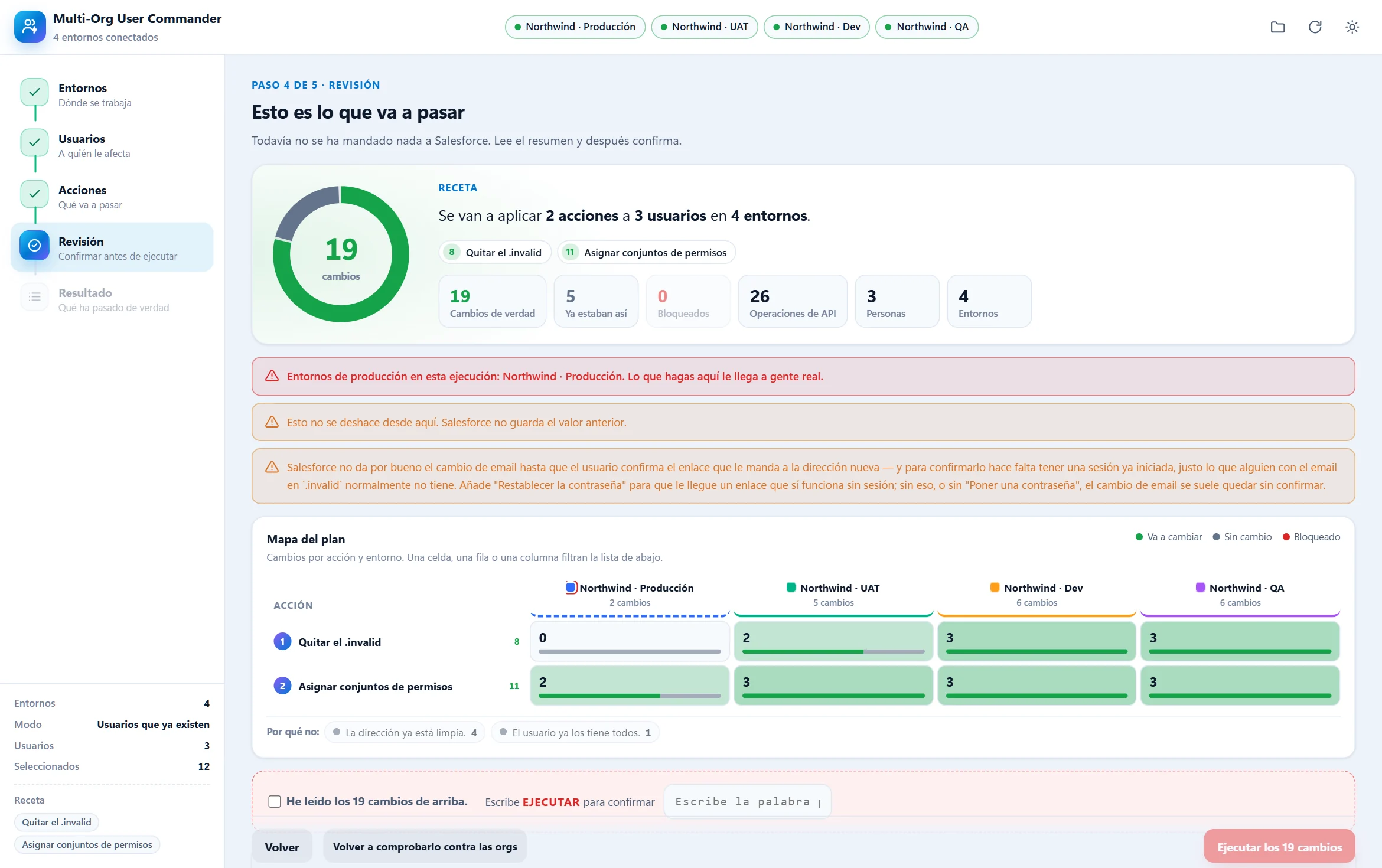Toggle the light theme sun icon

coord(1352,27)
